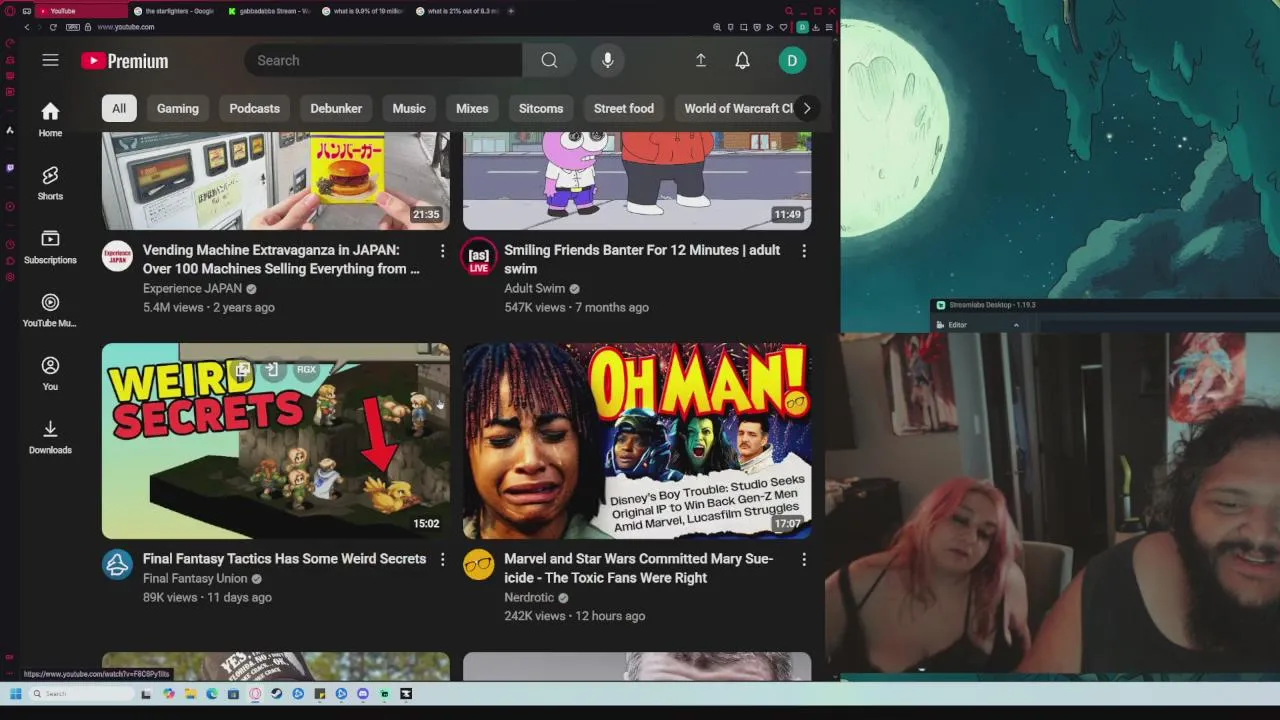Open Nerdrotic channel avatar
Viewport: 1280px width, 720px height.
[479, 565]
